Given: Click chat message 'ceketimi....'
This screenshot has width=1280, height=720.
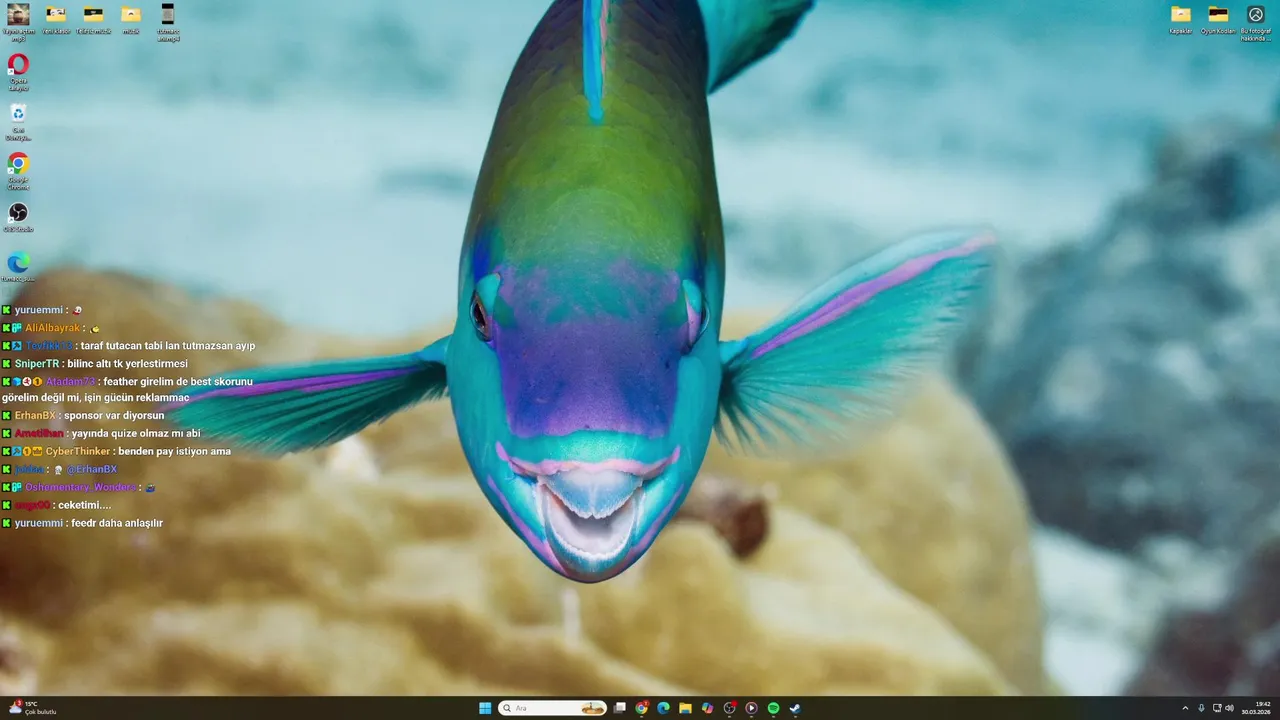Looking at the screenshot, I should click(85, 506).
